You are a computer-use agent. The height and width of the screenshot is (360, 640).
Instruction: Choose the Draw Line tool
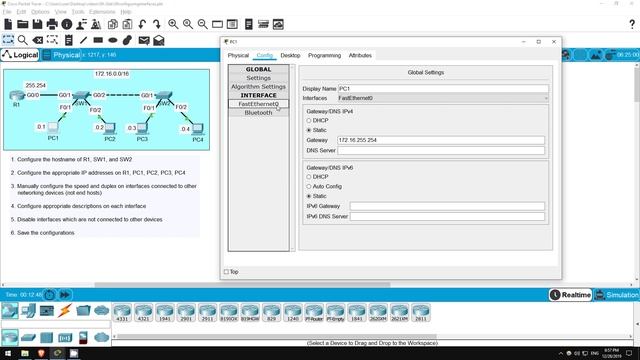(x=83, y=40)
